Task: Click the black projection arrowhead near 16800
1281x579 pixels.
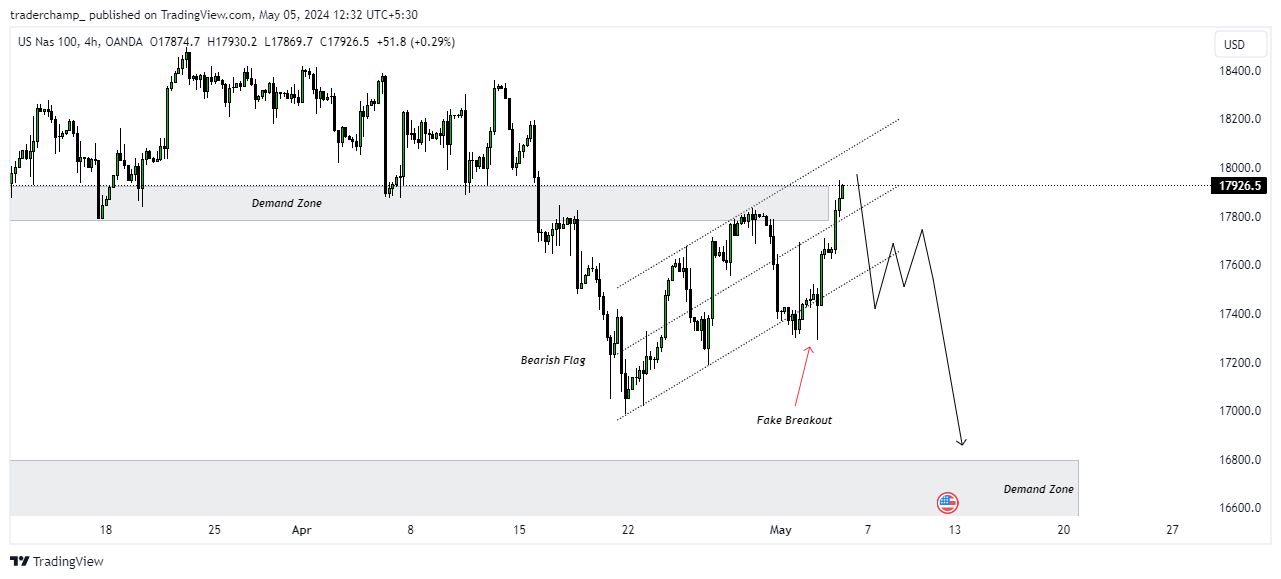Action: pos(962,440)
